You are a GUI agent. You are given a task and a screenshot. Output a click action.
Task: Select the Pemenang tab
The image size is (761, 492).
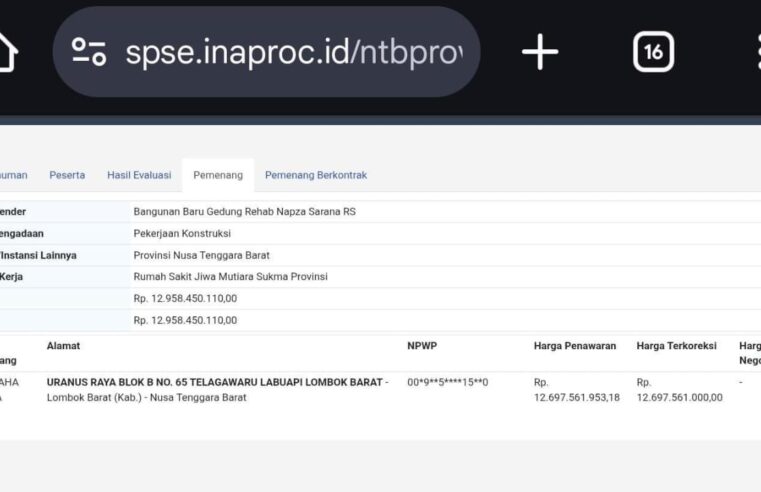click(x=218, y=175)
